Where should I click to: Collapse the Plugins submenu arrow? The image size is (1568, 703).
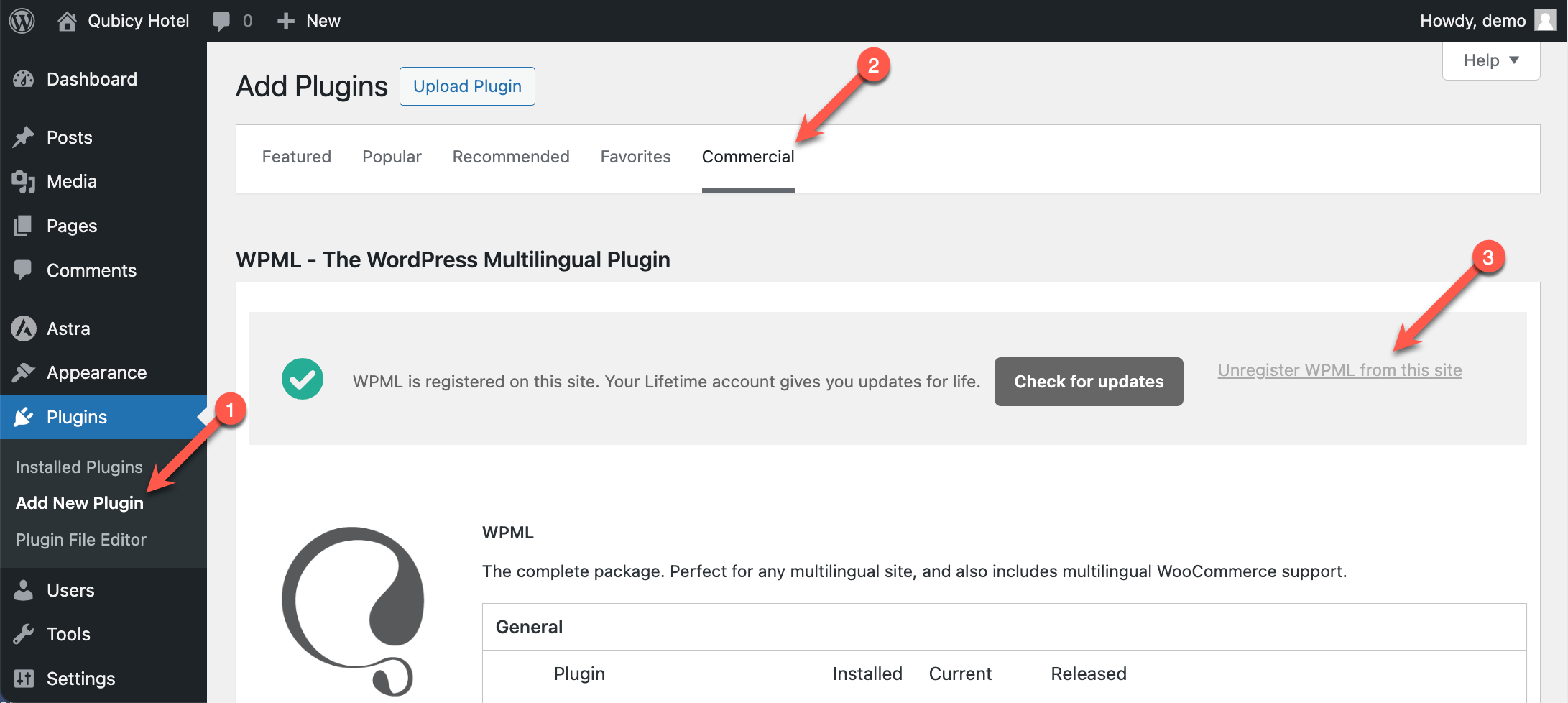[202, 417]
